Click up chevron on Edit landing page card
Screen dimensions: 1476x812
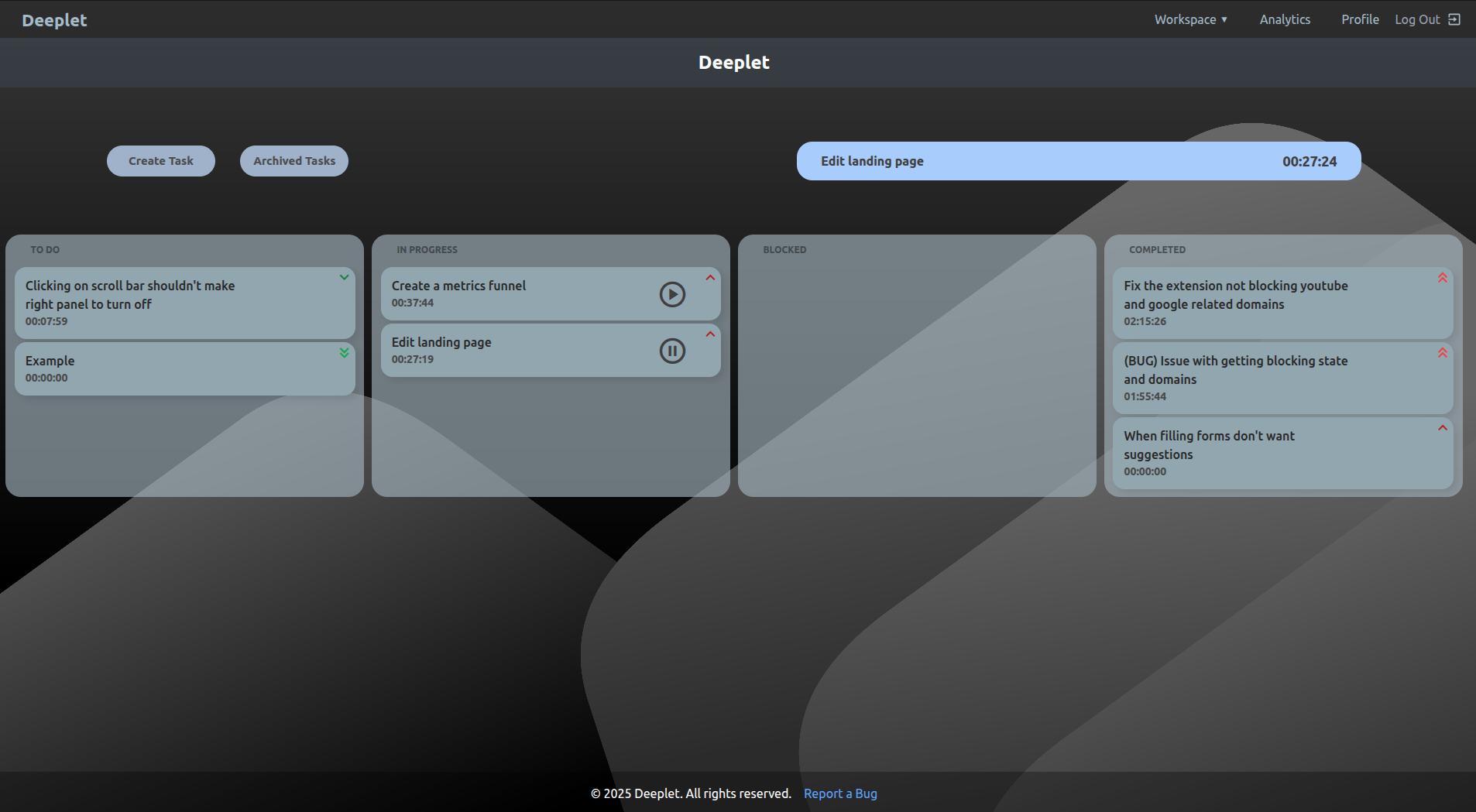click(710, 333)
